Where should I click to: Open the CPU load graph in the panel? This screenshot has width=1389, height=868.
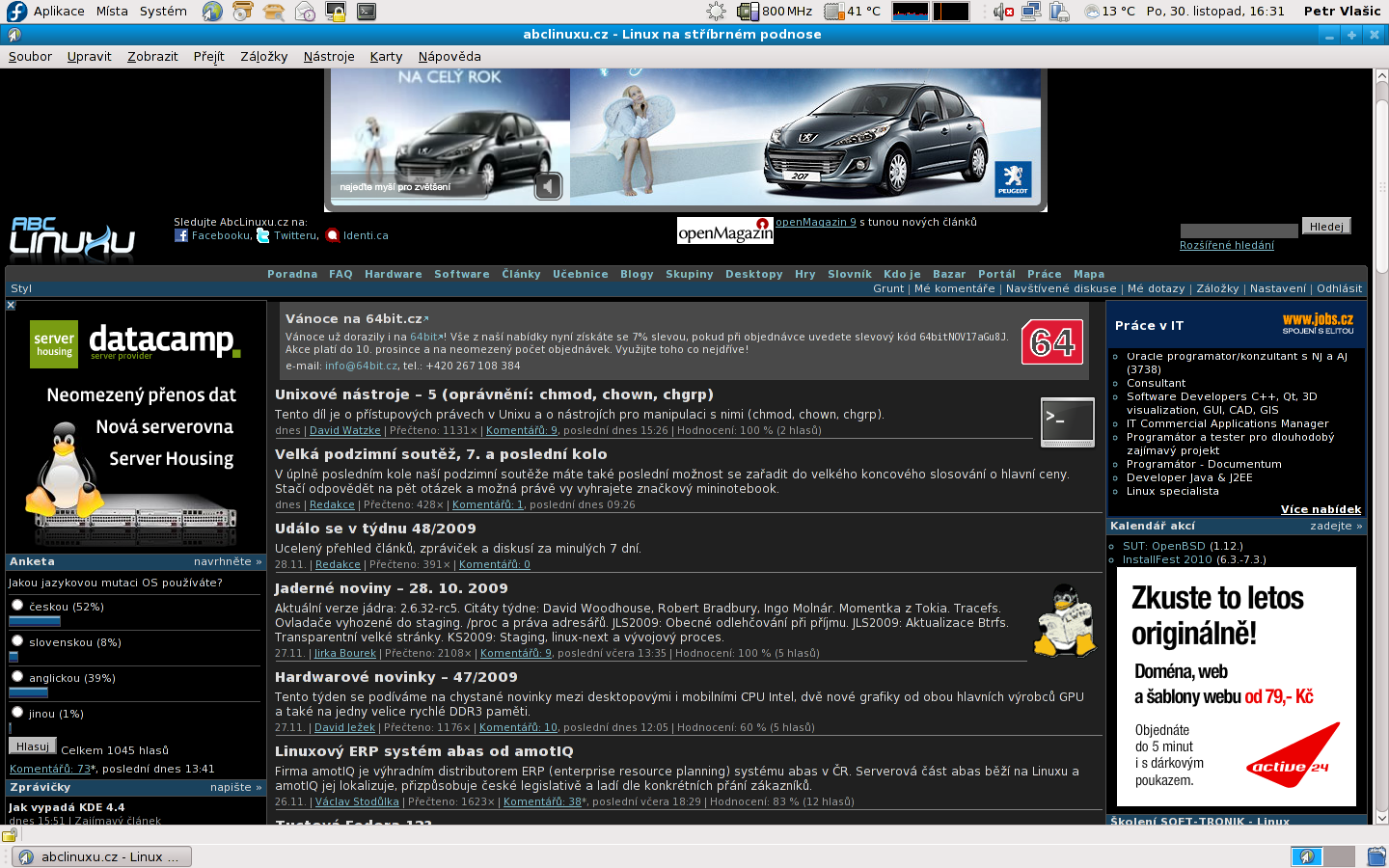(911, 12)
